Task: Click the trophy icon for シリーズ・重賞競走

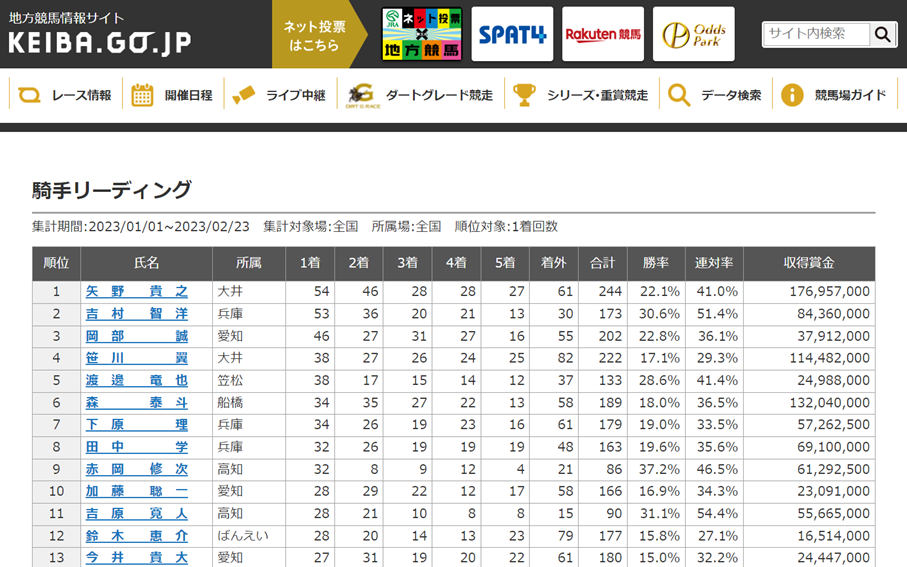Action: tap(524, 95)
